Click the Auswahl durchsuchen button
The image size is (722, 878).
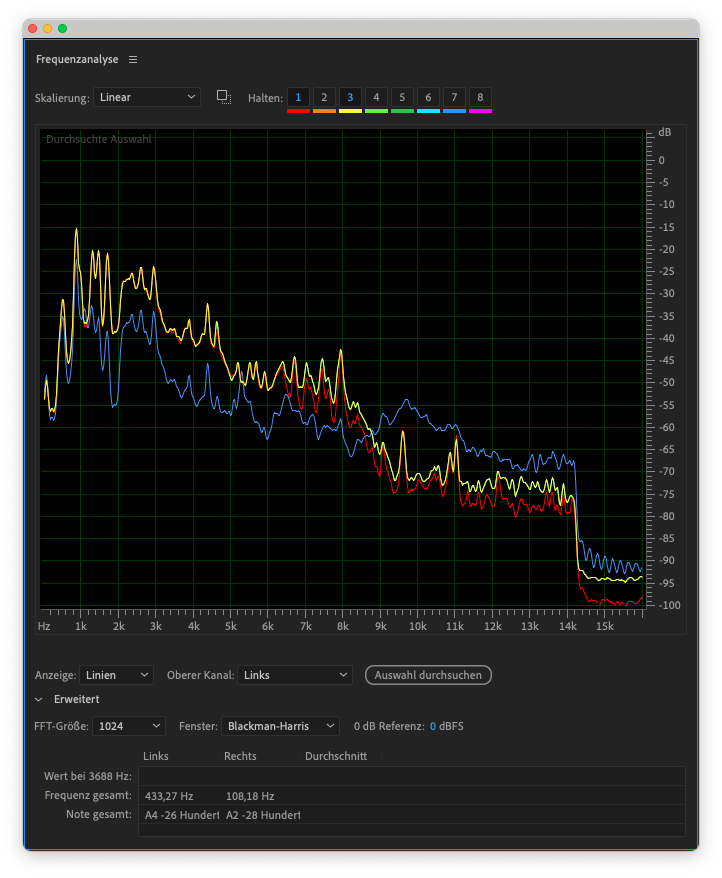coord(428,675)
